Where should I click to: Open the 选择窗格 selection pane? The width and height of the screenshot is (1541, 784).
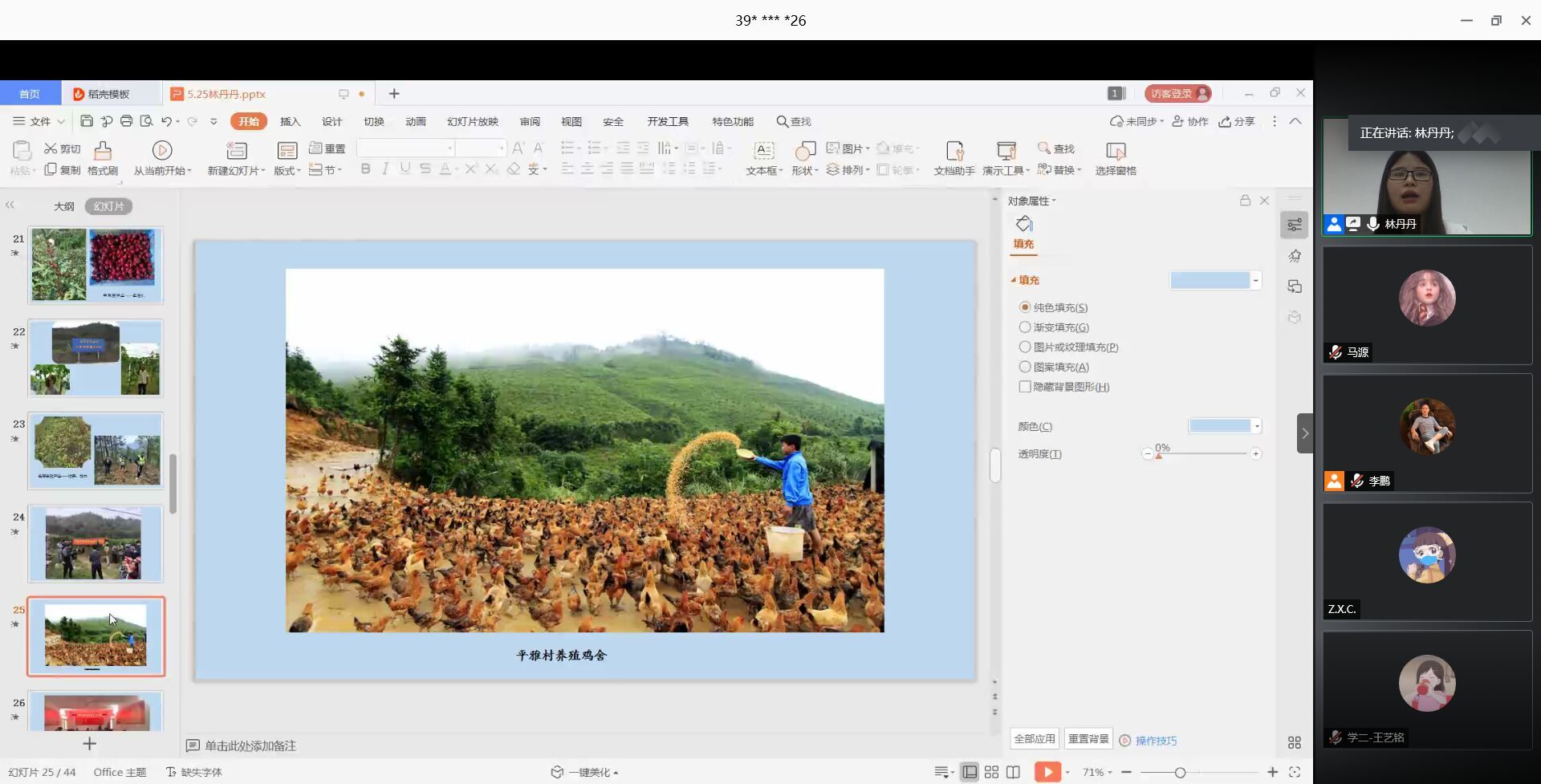click(x=1116, y=151)
